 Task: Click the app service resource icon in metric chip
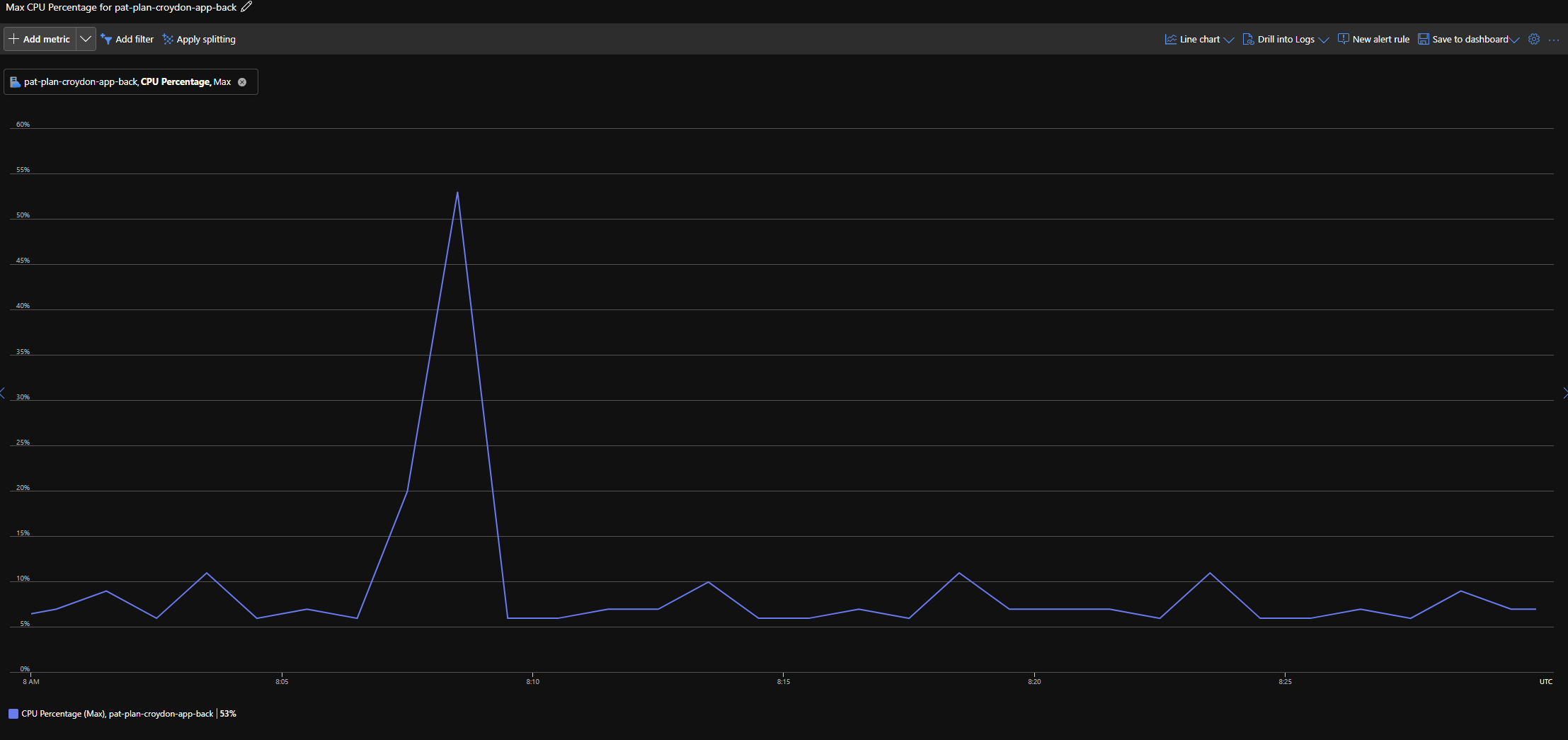pos(15,82)
